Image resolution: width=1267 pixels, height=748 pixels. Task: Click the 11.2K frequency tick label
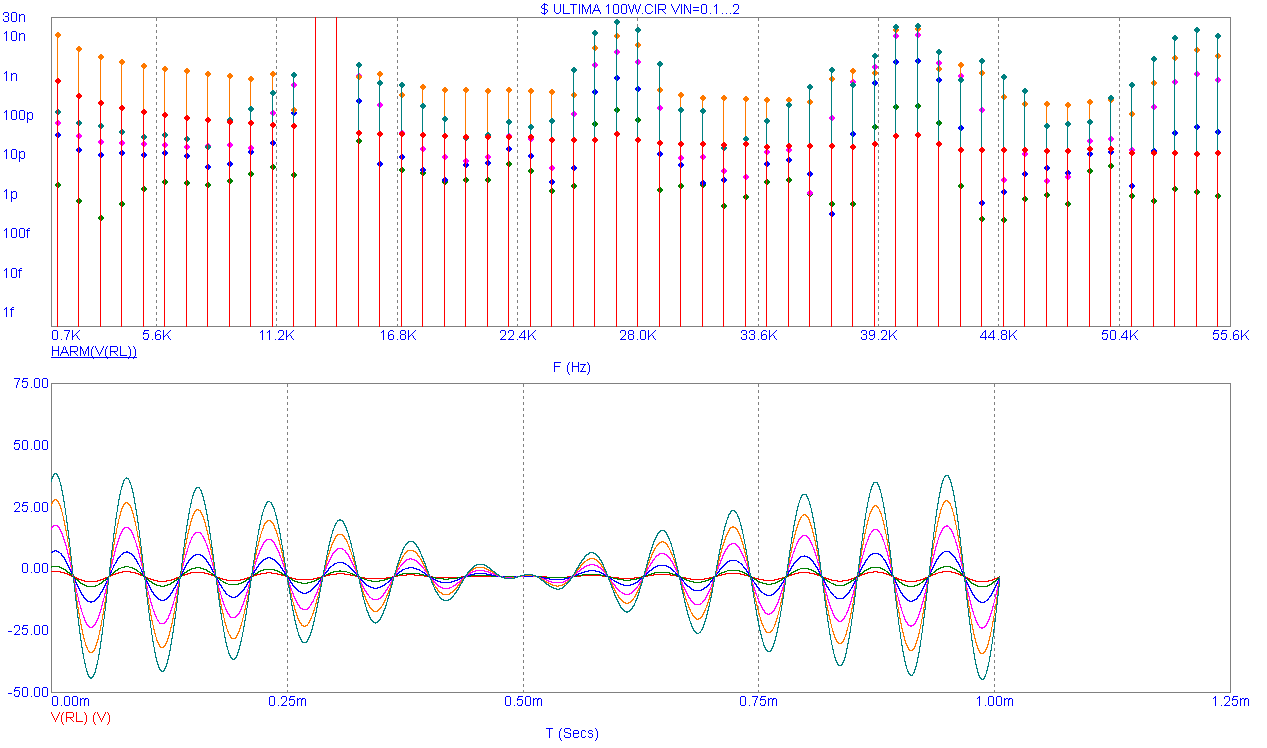pyautogui.click(x=276, y=335)
